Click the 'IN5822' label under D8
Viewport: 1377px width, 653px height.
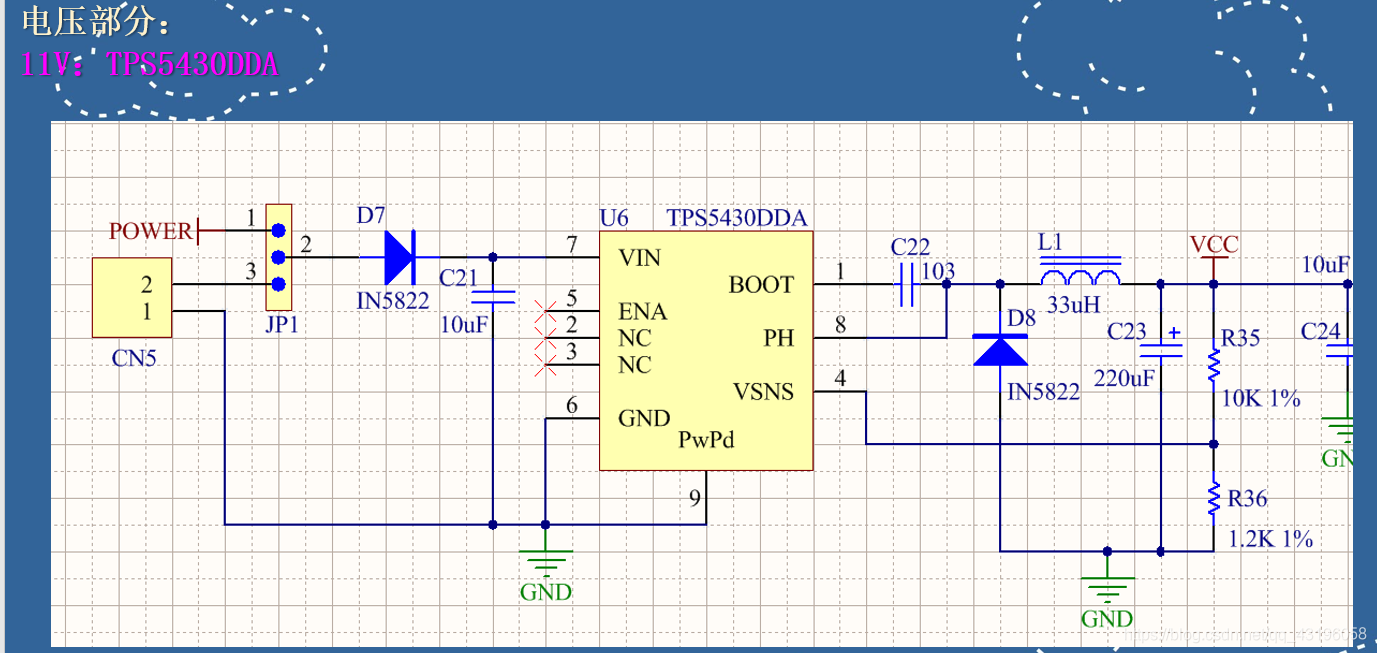point(1044,392)
